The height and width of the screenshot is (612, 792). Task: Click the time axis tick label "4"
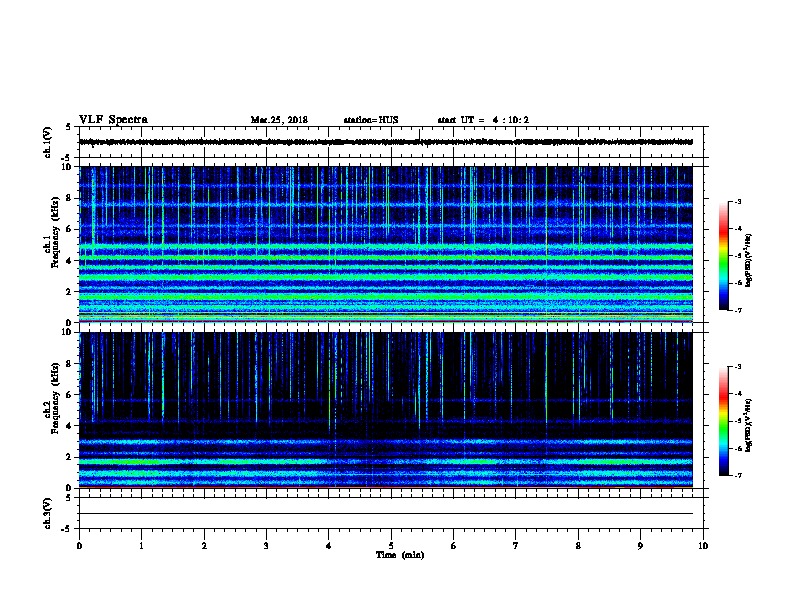tap(329, 545)
